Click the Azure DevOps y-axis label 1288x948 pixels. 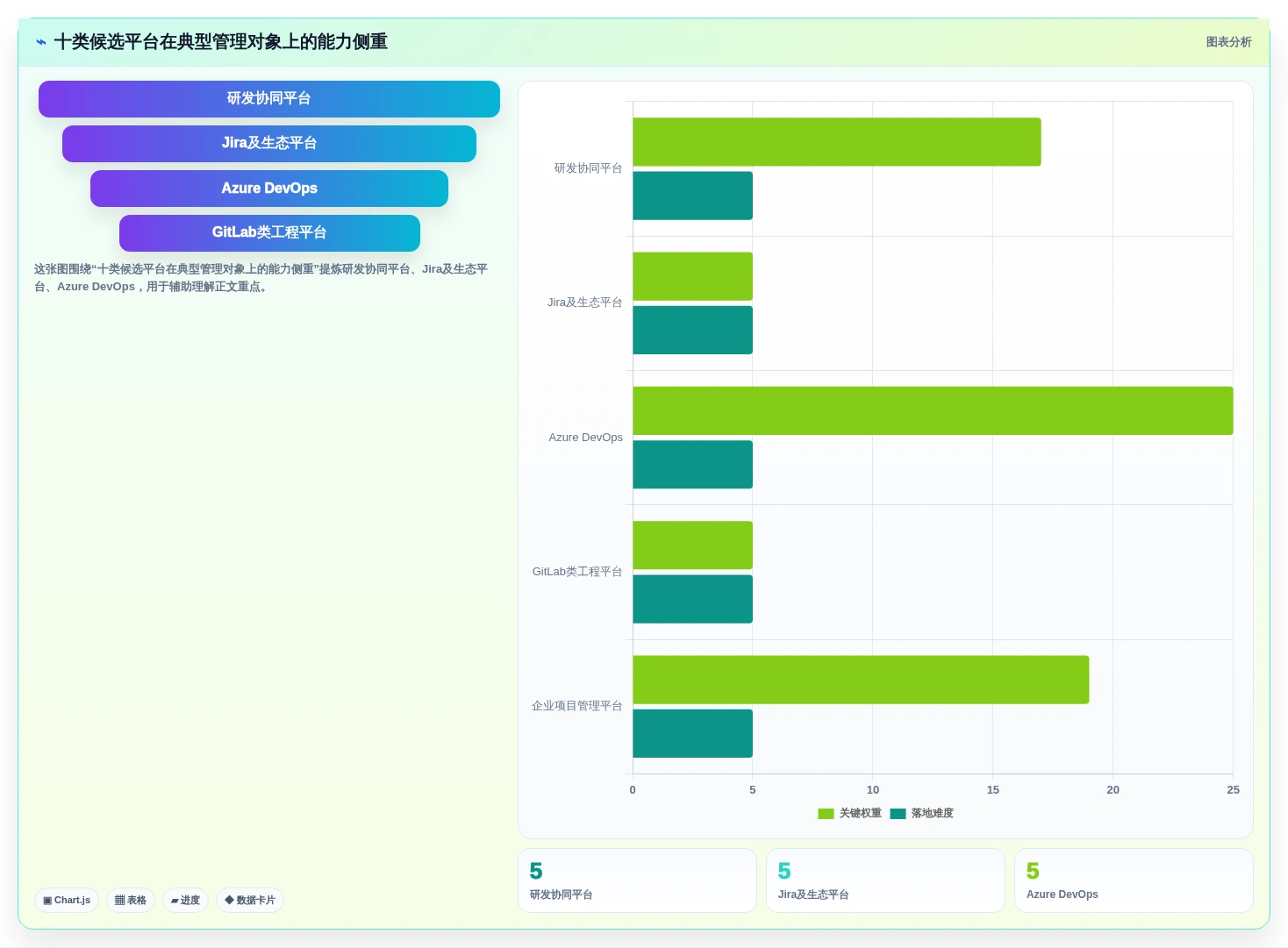tap(586, 438)
